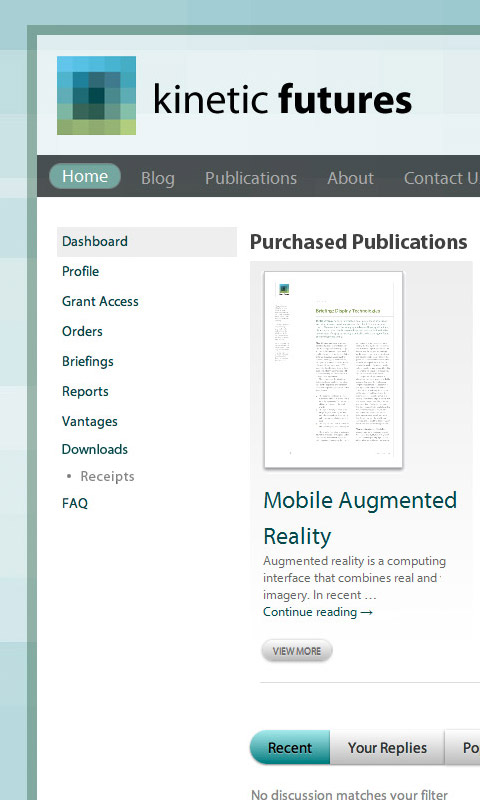
Task: Open the Publications nav item
Action: tap(250, 178)
